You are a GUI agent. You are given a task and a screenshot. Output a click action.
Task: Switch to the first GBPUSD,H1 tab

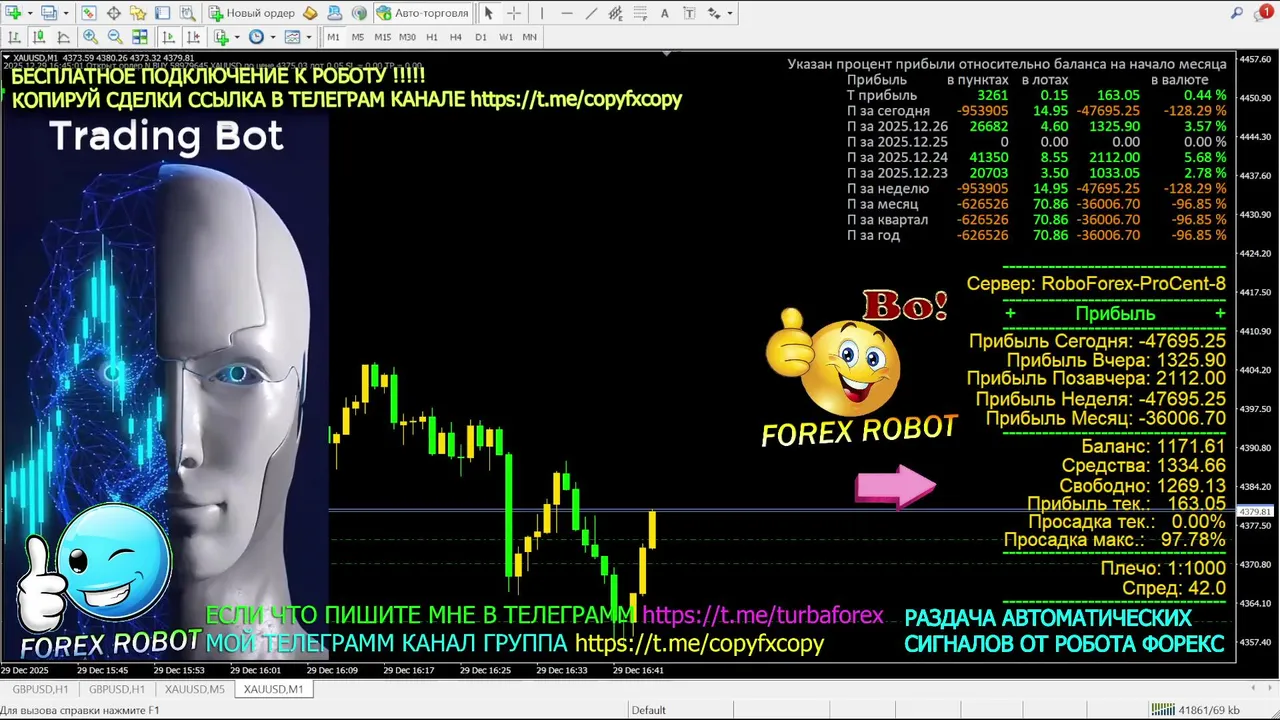click(x=39, y=689)
